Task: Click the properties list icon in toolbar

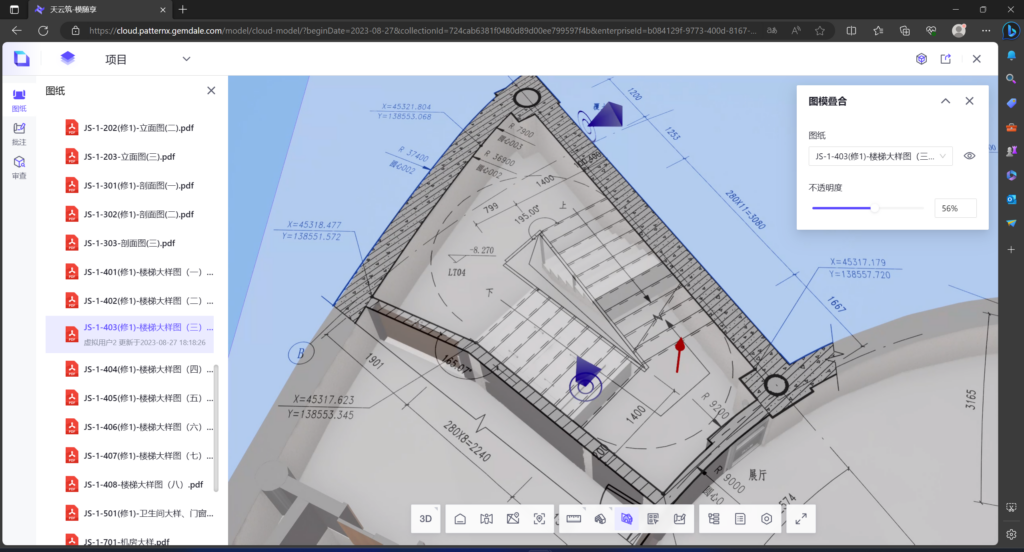Action: (740, 519)
